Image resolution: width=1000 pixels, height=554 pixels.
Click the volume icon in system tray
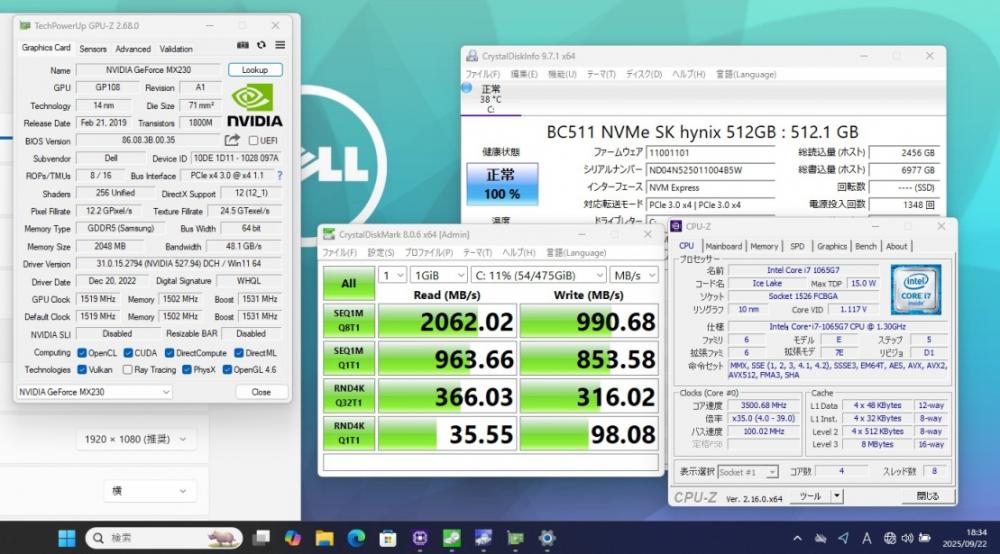[907, 538]
